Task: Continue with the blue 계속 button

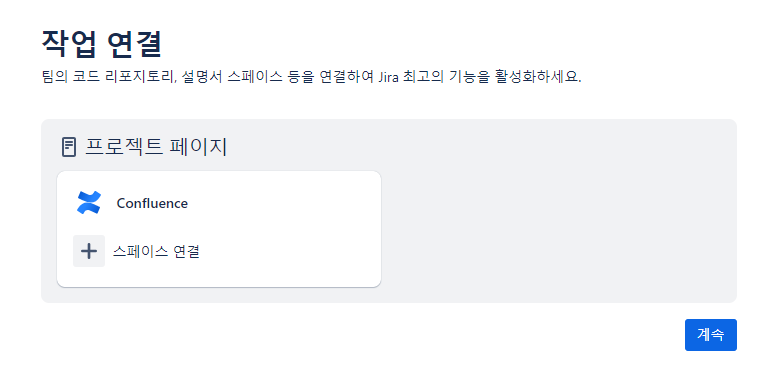Action: [x=710, y=335]
